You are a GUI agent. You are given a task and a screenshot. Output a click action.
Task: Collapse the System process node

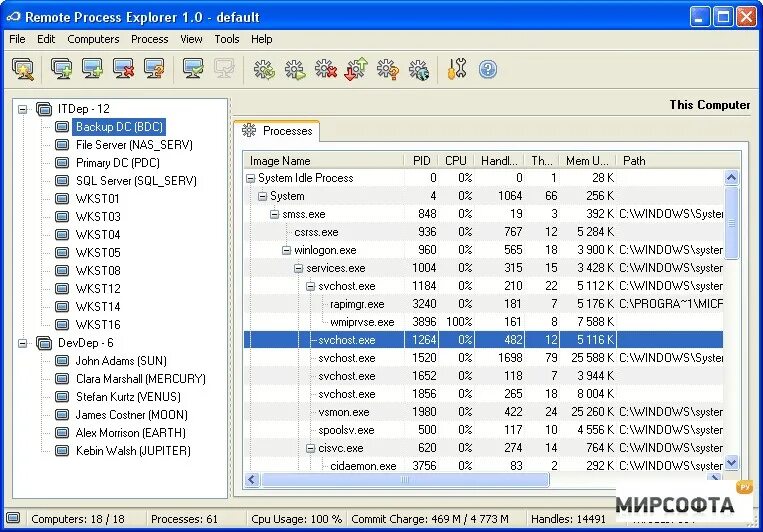263,196
